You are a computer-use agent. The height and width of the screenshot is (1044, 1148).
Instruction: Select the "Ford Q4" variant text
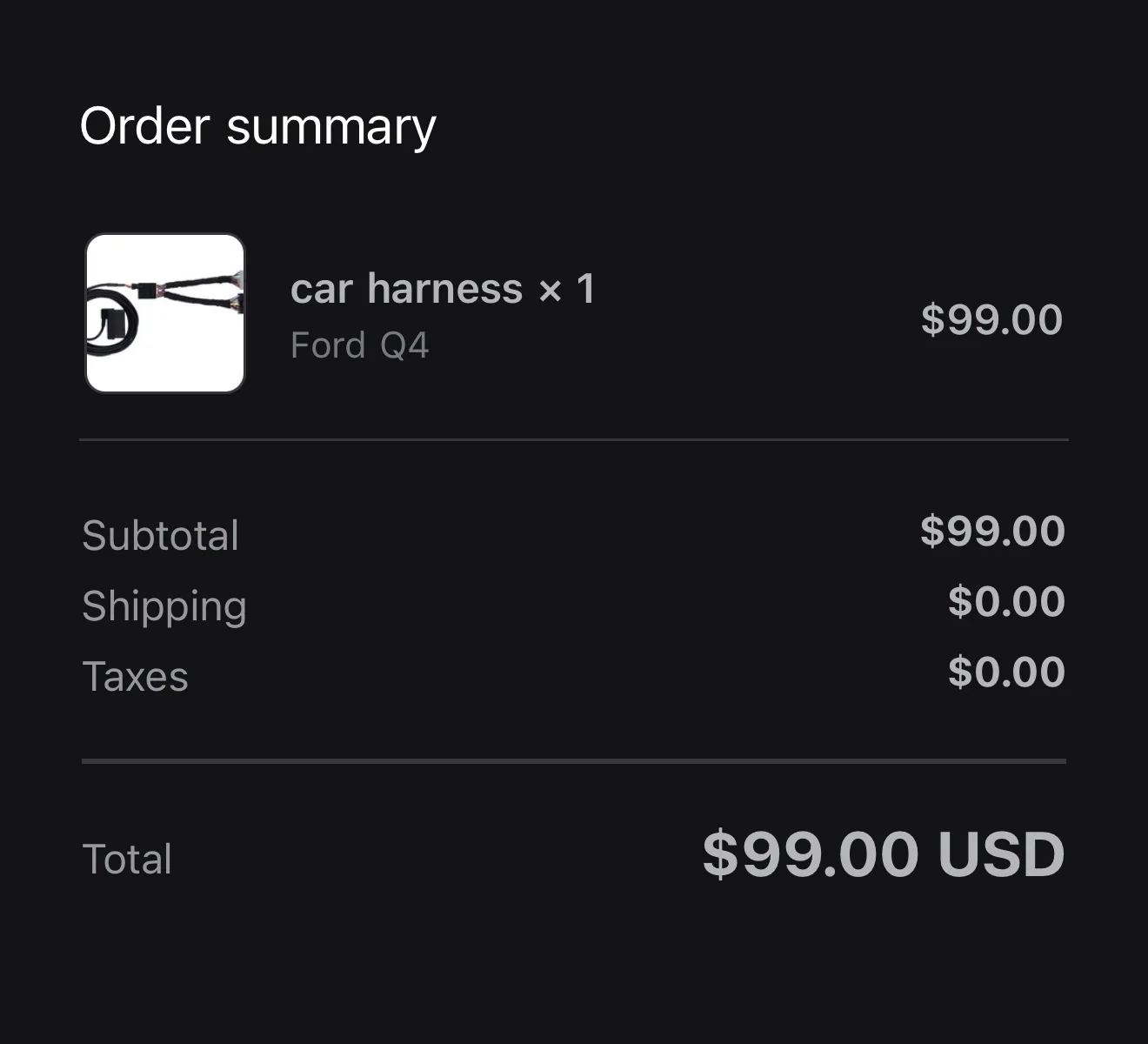(359, 345)
